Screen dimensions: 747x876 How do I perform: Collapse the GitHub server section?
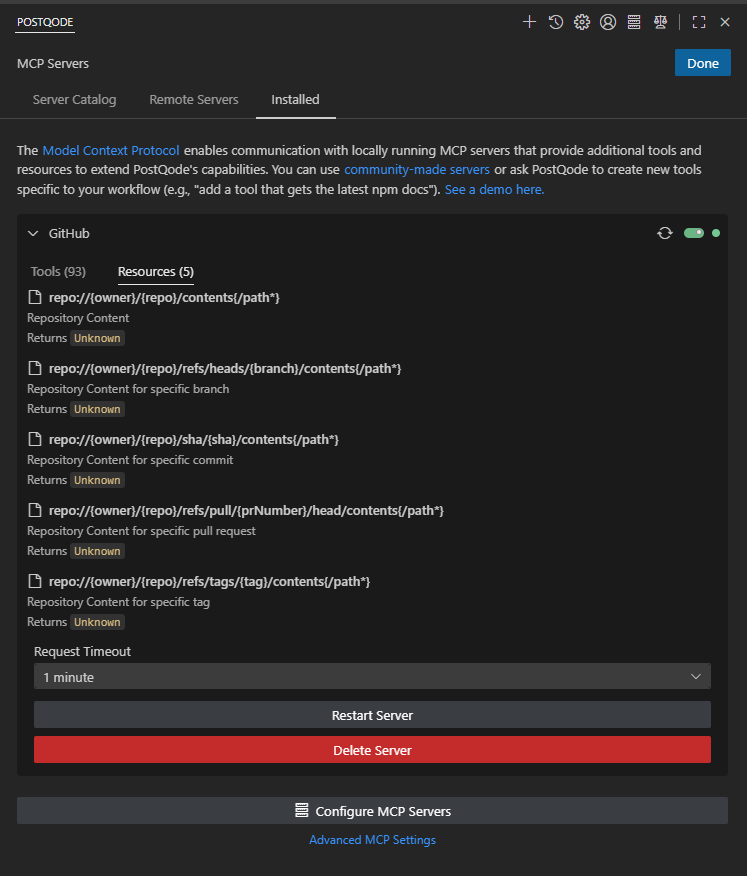pos(33,233)
